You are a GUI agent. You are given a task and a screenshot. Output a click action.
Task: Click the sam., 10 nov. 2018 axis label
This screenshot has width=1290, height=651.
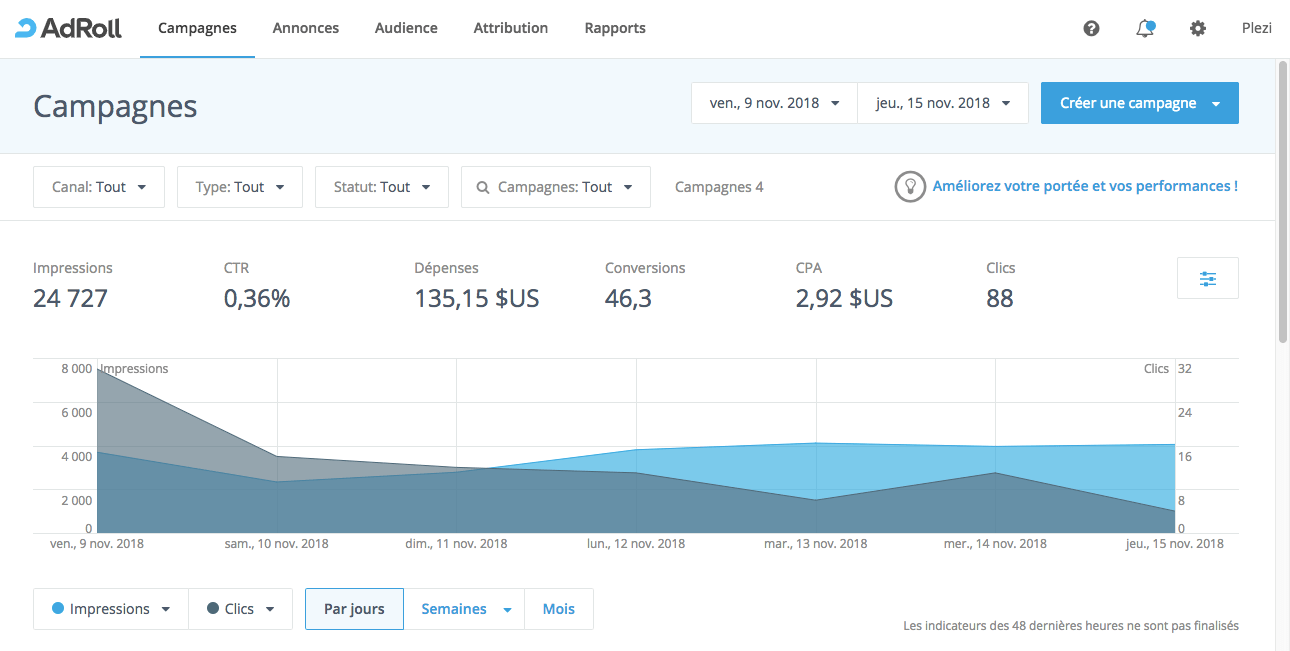[276, 544]
